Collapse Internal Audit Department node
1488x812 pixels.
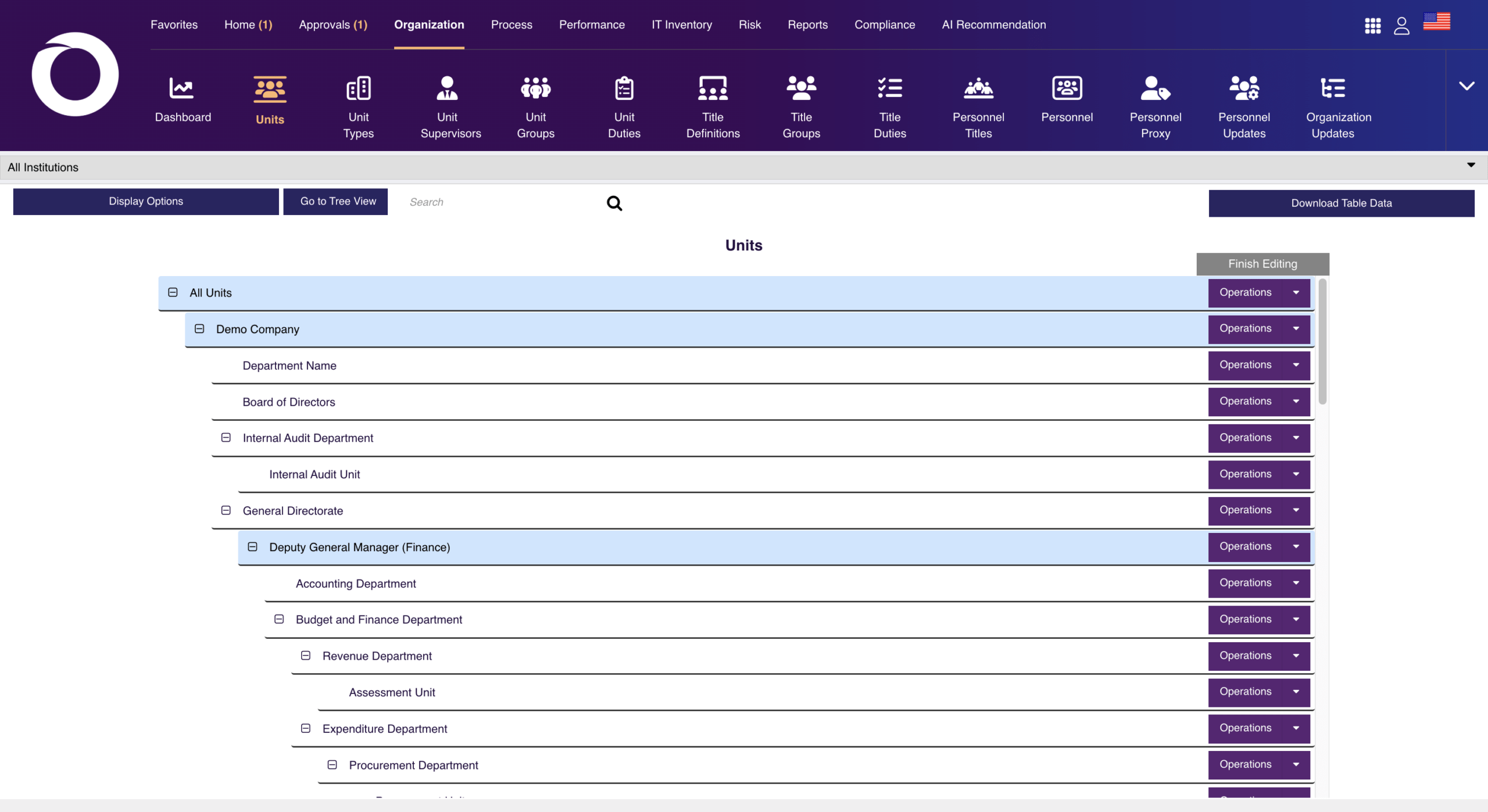(226, 438)
